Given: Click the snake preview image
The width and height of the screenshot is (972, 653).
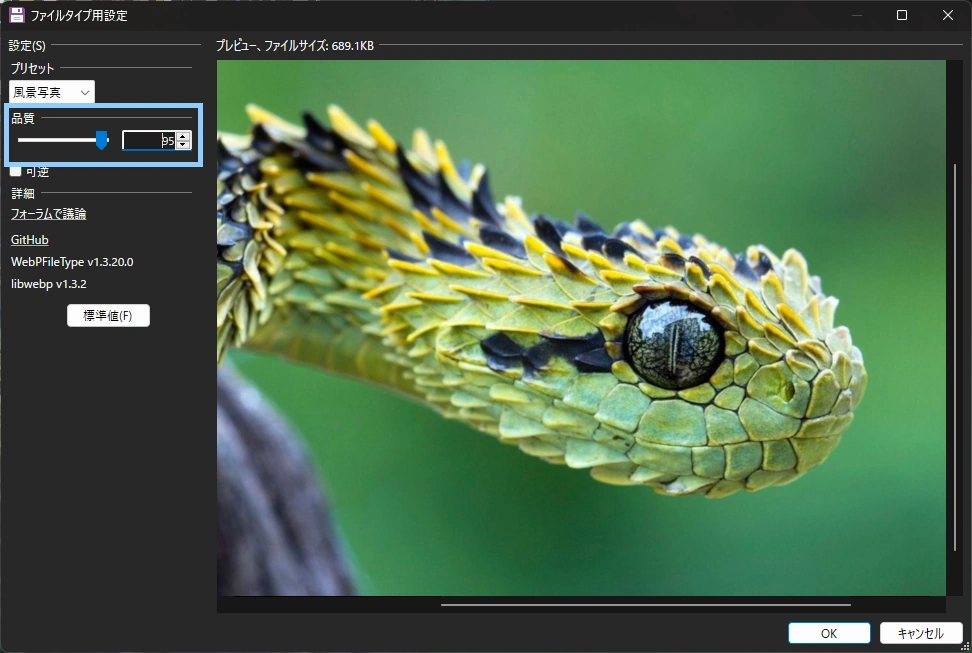Looking at the screenshot, I should point(581,328).
